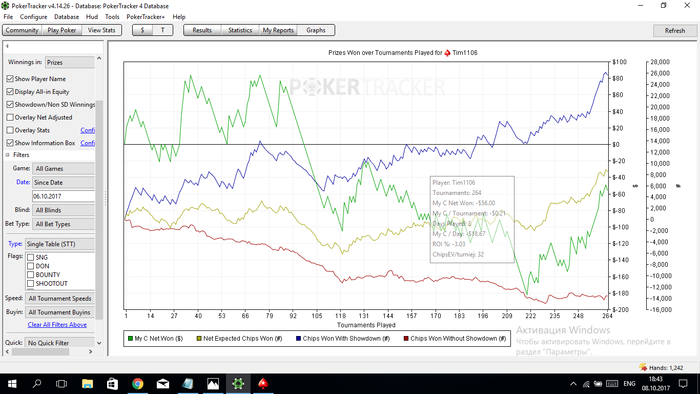Open Microsoft Store taskbar icon
700x394 pixels.
point(112,384)
